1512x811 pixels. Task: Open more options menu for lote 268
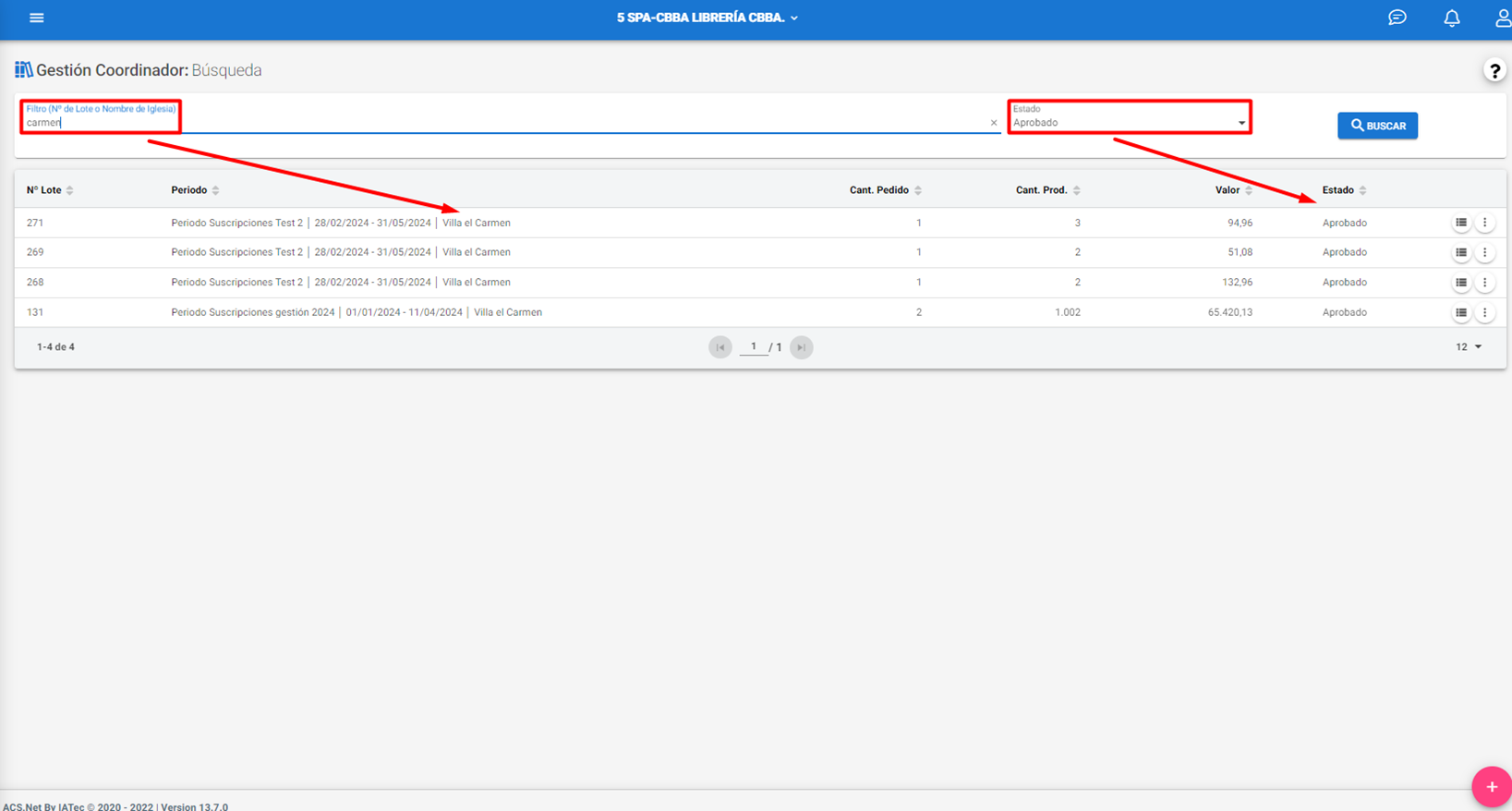click(x=1485, y=283)
